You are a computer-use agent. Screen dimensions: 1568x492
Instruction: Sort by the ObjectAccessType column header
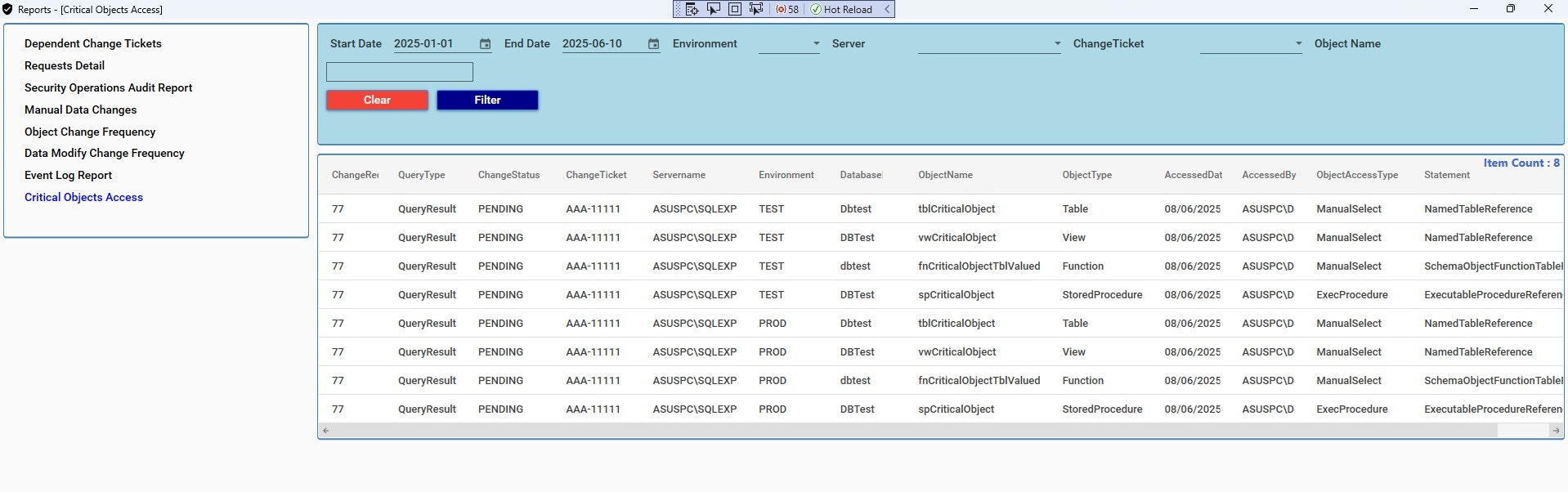pos(1357,175)
